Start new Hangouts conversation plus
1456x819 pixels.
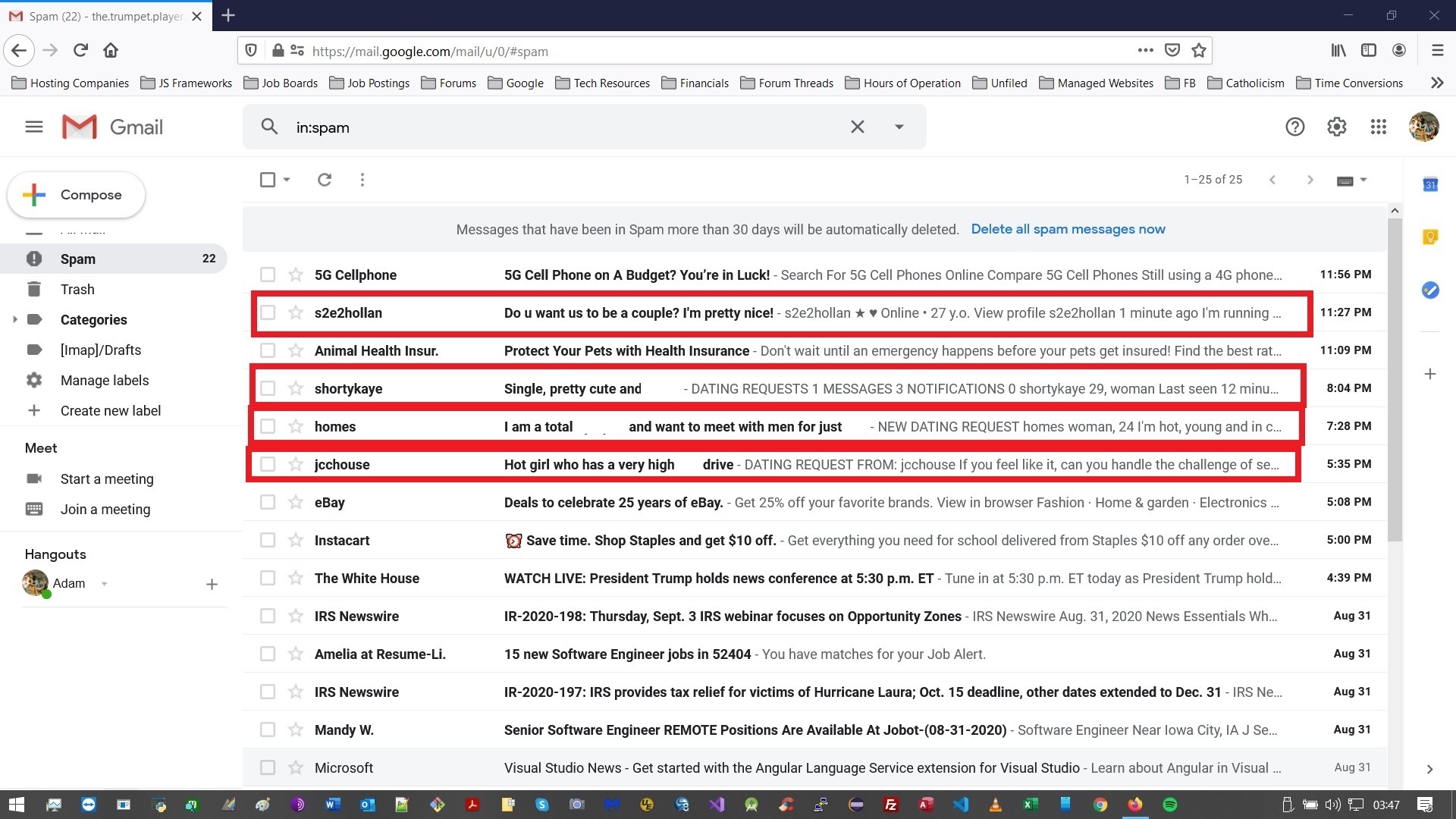212,584
